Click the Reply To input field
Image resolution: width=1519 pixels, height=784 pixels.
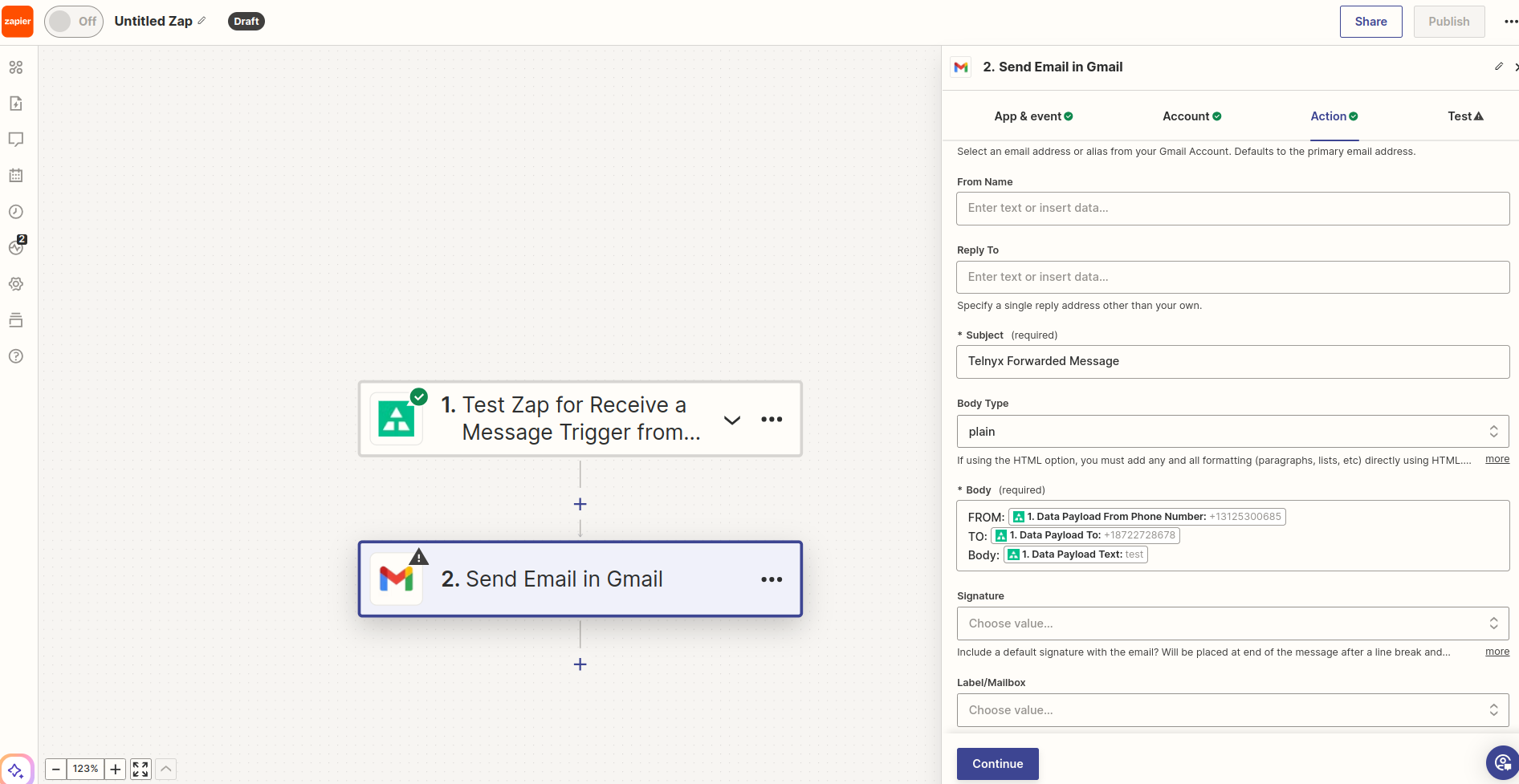pos(1232,277)
